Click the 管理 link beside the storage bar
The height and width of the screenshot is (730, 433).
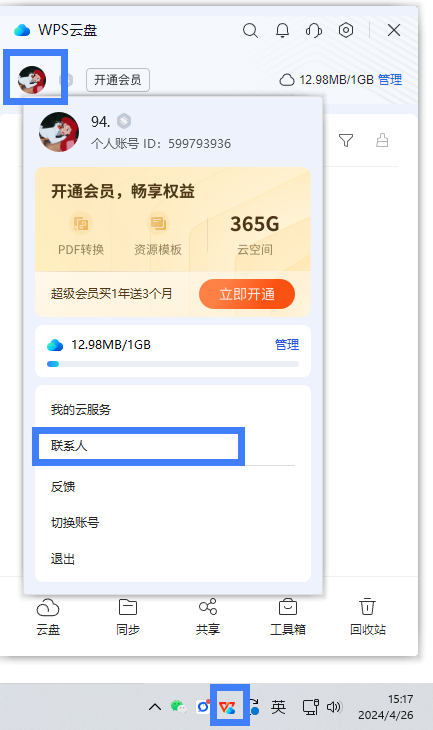click(x=287, y=345)
